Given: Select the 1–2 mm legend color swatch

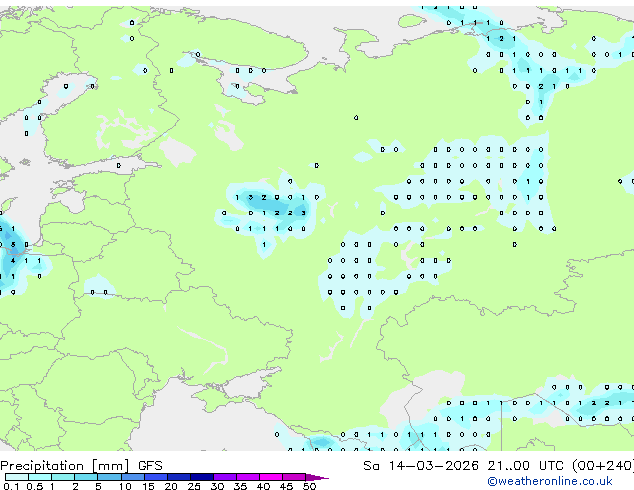Looking at the screenshot, I should [x=63, y=477].
